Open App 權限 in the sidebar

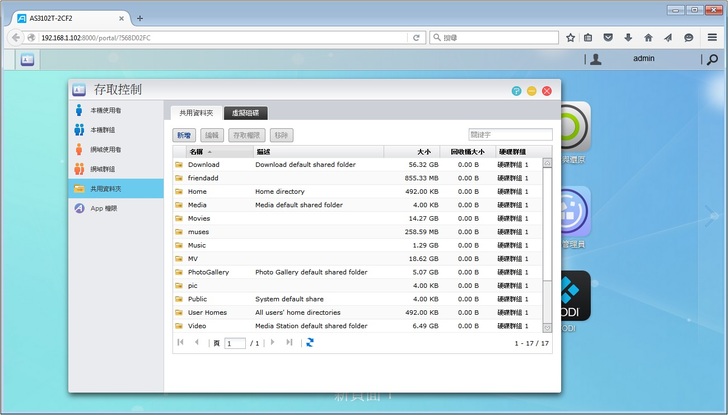[103, 208]
